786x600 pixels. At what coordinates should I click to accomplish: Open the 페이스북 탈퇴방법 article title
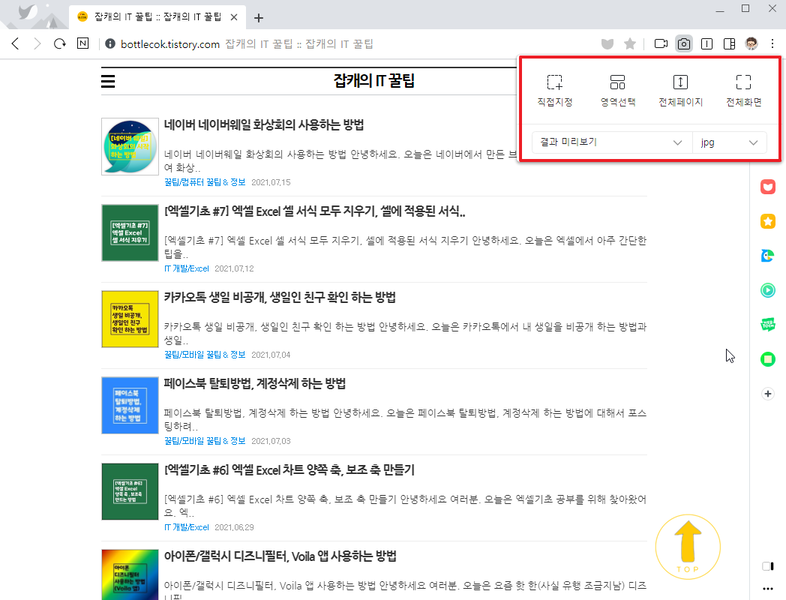pyautogui.click(x=255, y=384)
